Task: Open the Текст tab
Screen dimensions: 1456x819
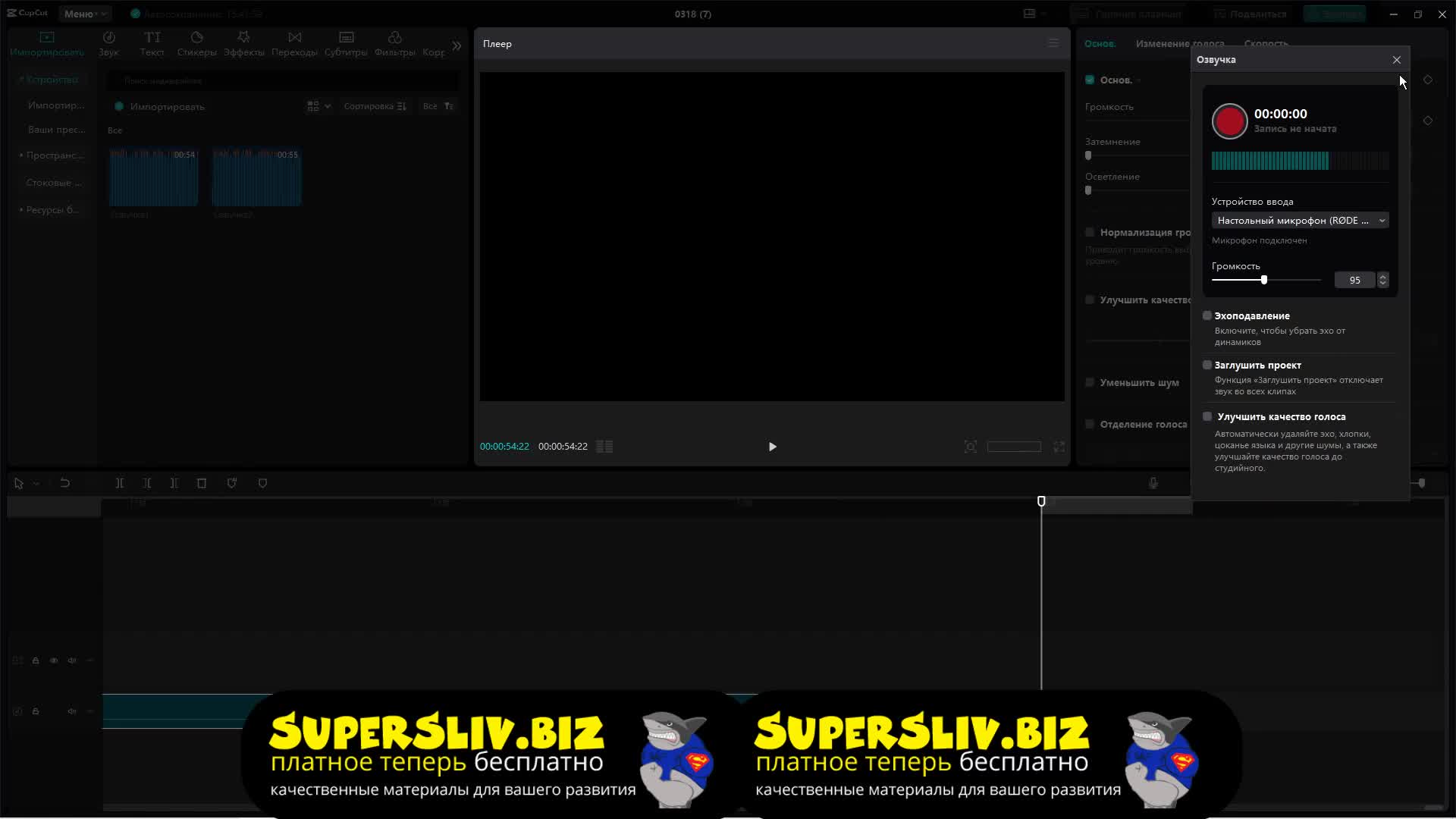Action: pyautogui.click(x=152, y=44)
